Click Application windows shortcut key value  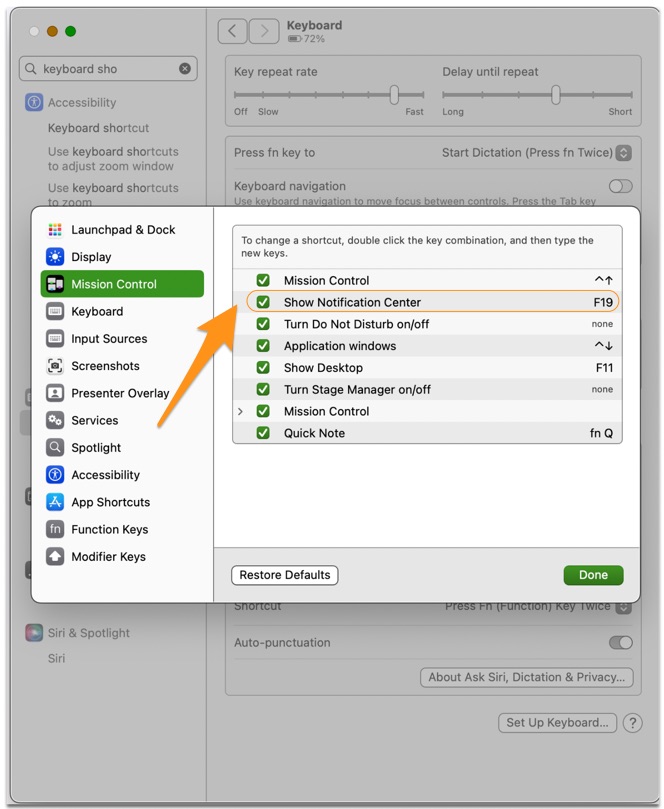tap(603, 346)
